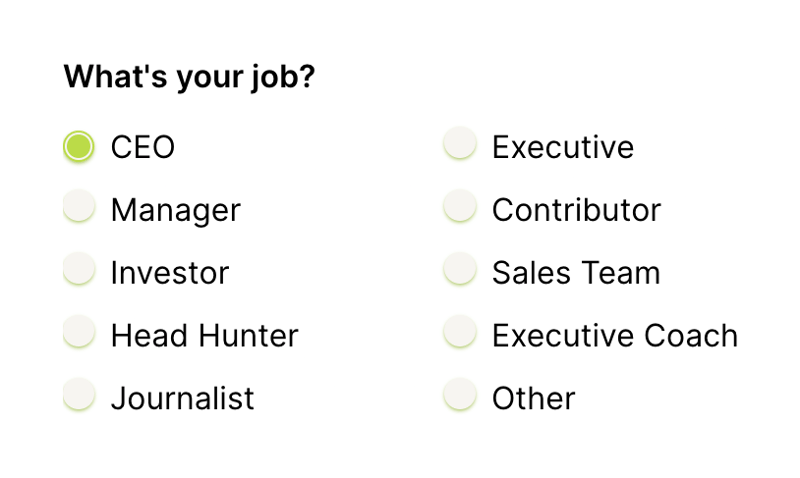Click the Journalist option text

tap(182, 398)
